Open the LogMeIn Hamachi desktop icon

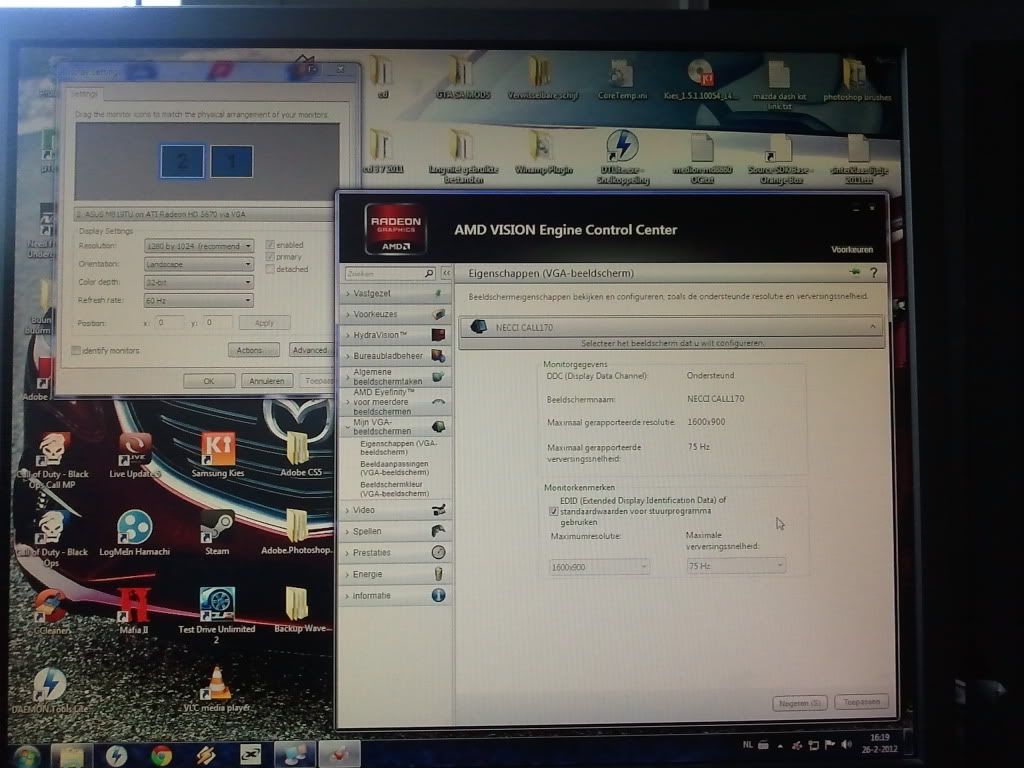pyautogui.click(x=135, y=532)
